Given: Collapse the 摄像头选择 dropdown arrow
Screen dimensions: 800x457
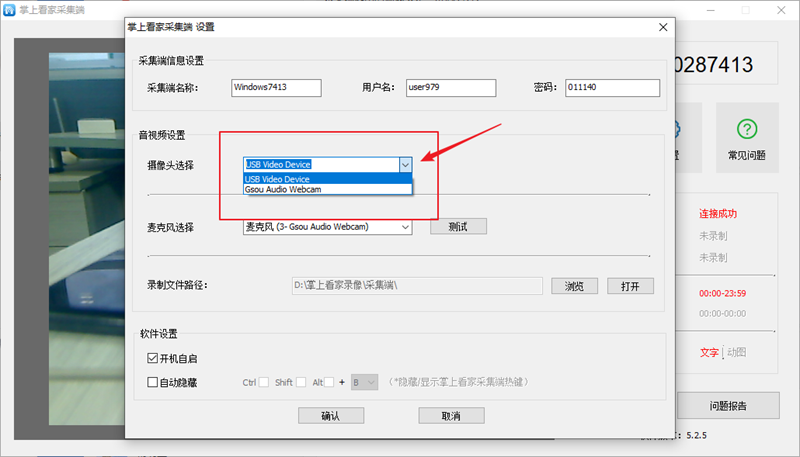Looking at the screenshot, I should (x=405, y=165).
